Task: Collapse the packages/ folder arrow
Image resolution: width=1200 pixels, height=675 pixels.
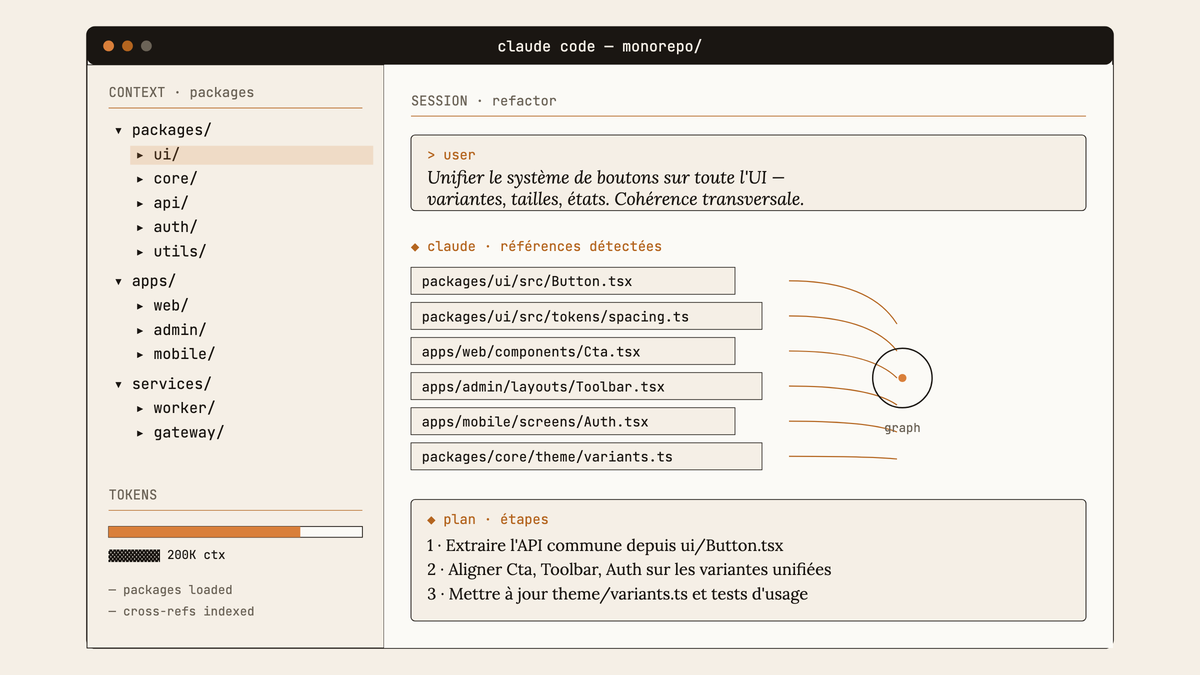Action: tap(118, 130)
